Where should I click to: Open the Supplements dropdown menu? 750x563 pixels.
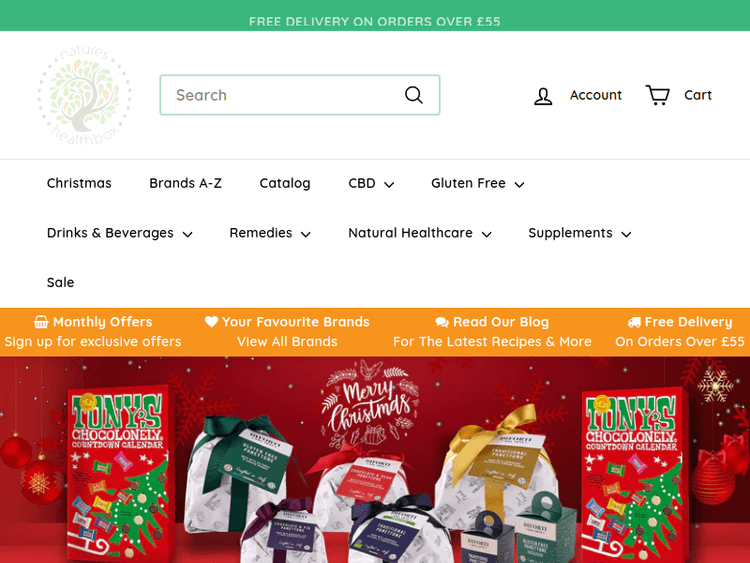pyautogui.click(x=580, y=233)
